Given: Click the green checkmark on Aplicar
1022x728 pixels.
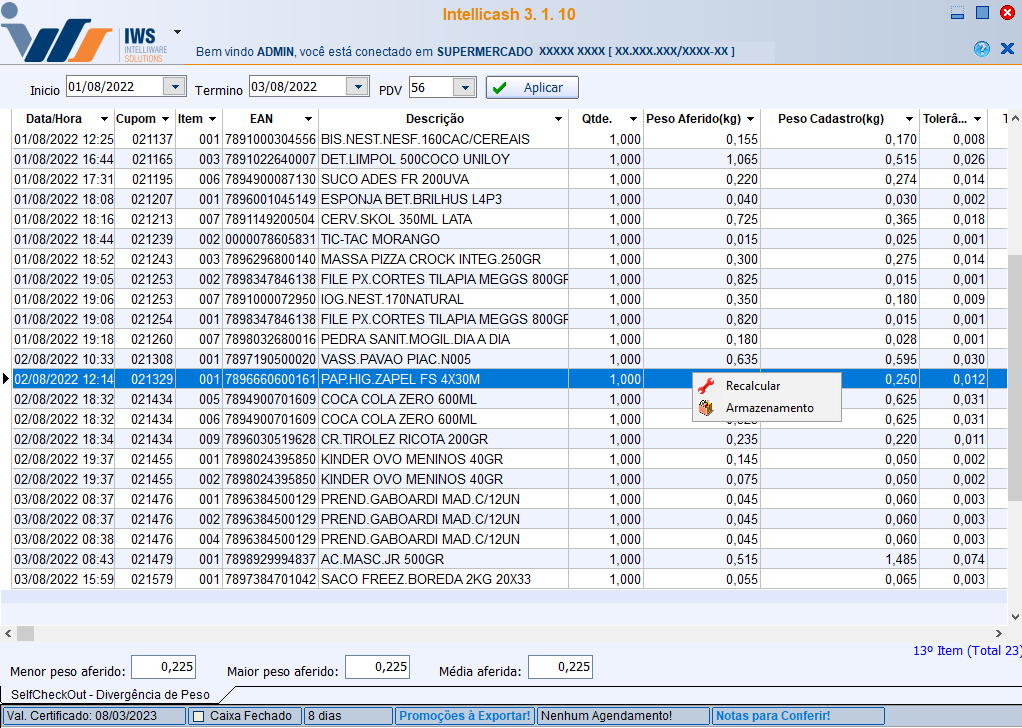Looking at the screenshot, I should [x=501, y=88].
